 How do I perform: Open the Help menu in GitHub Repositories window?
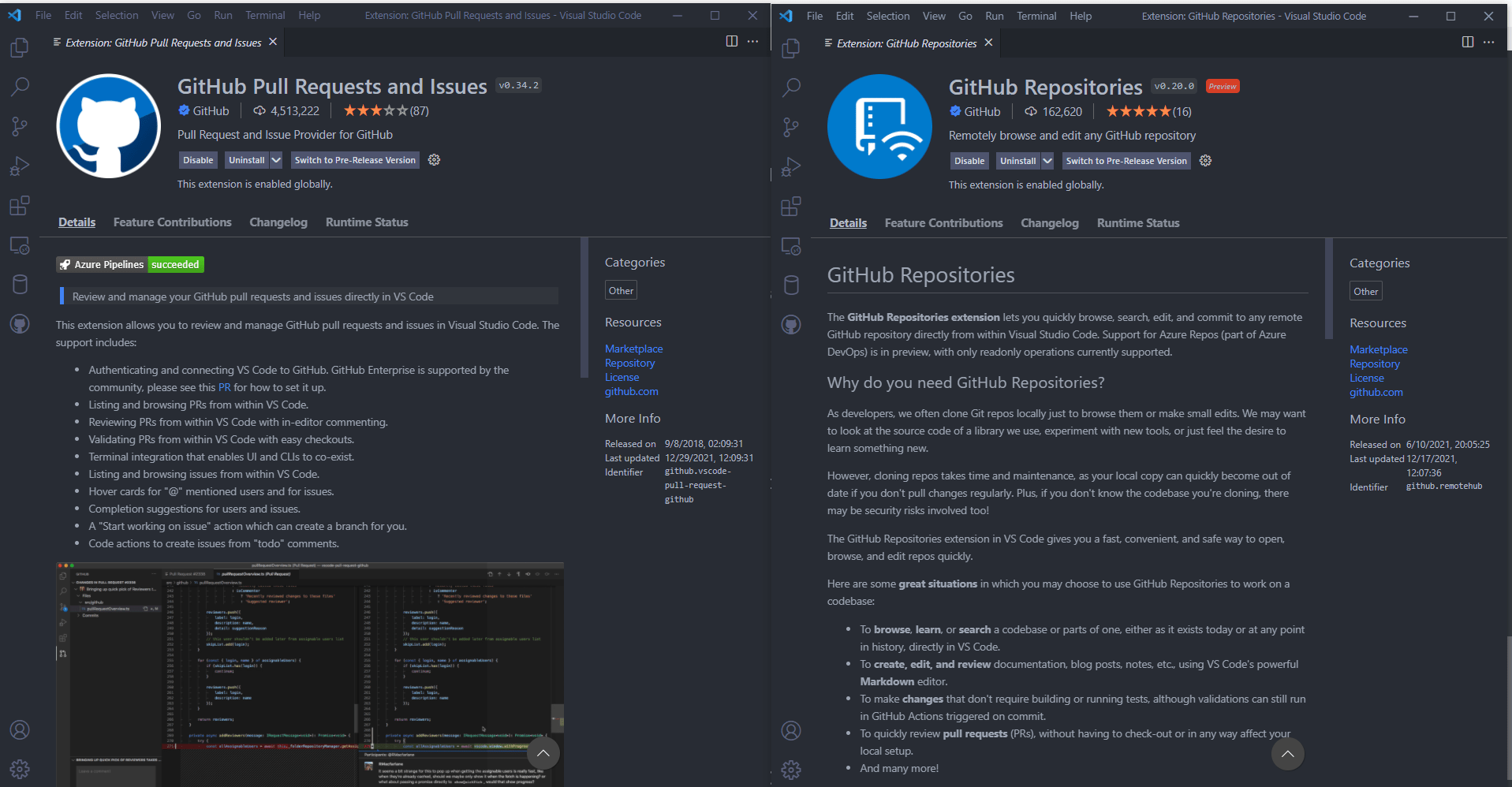click(1081, 16)
